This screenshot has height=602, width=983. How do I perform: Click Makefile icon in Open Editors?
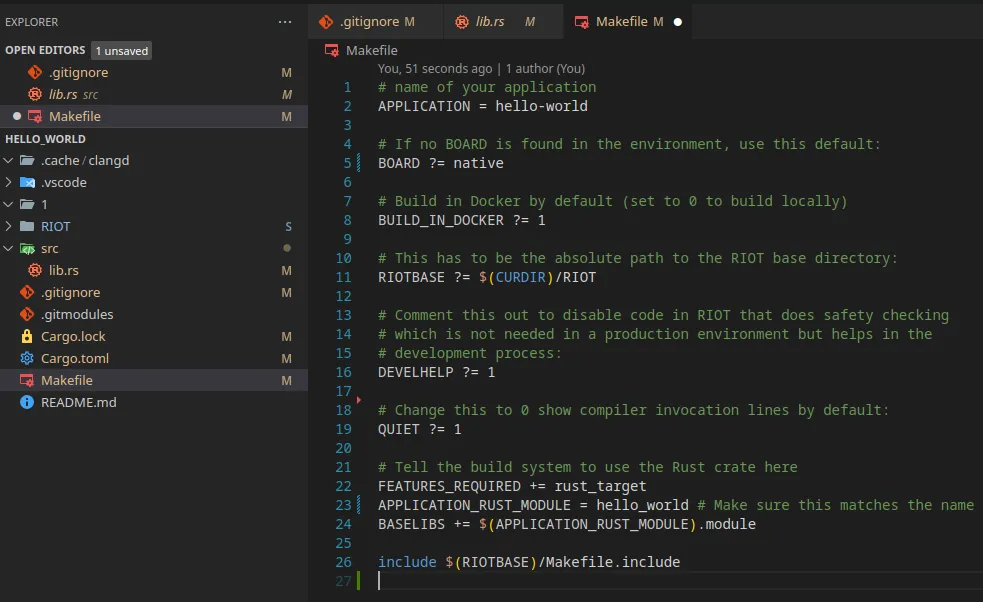tap(35, 117)
